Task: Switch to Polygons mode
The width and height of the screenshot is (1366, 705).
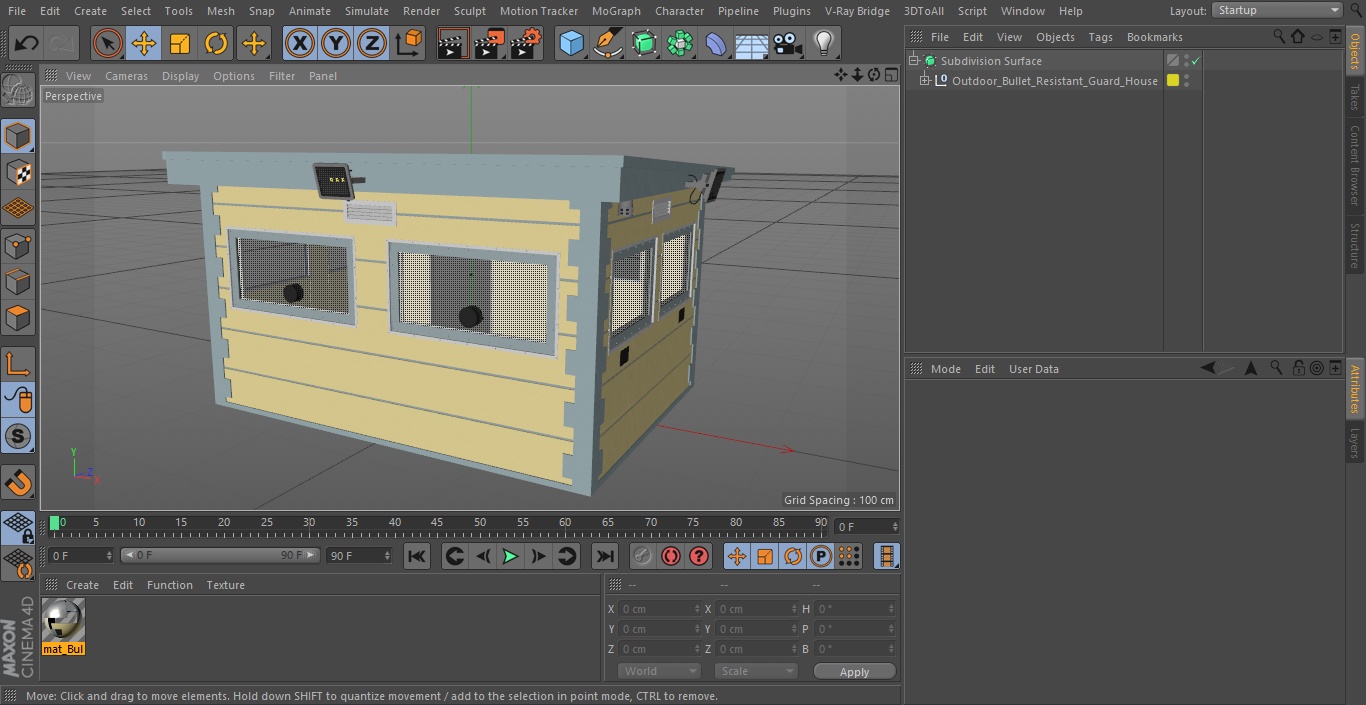Action: pos(18,318)
